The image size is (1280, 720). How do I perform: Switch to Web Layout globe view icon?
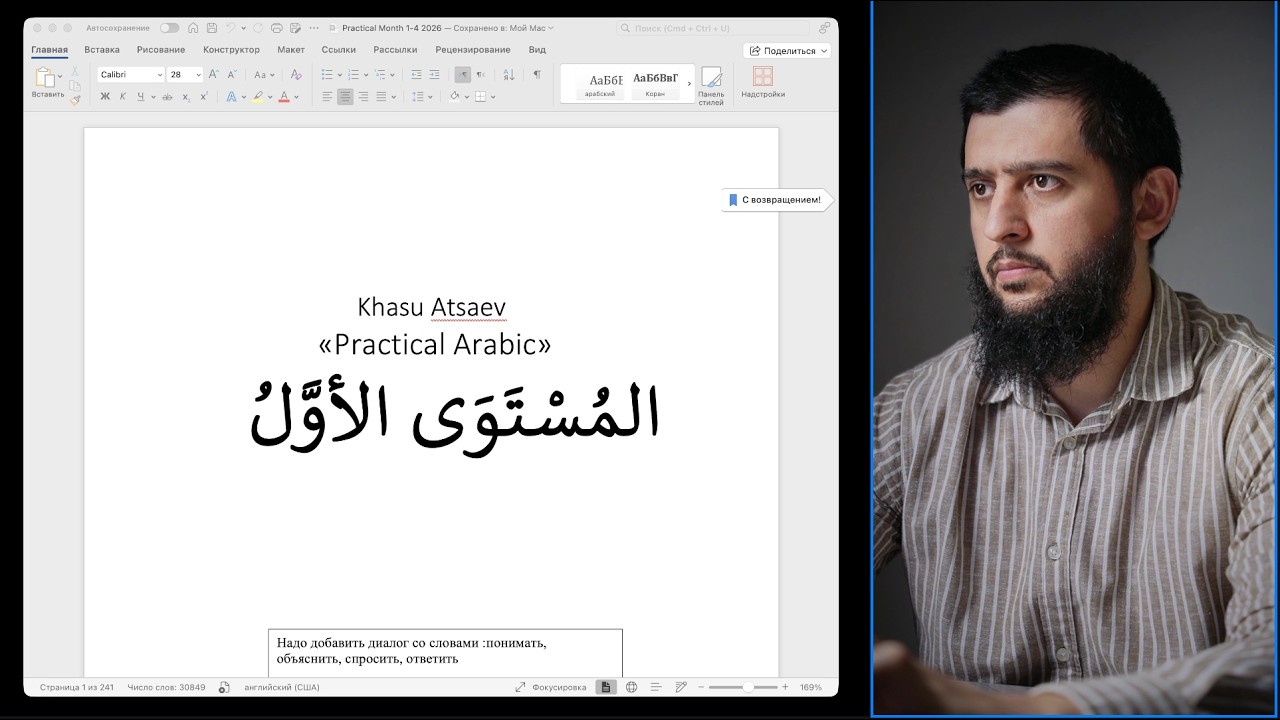(x=632, y=687)
